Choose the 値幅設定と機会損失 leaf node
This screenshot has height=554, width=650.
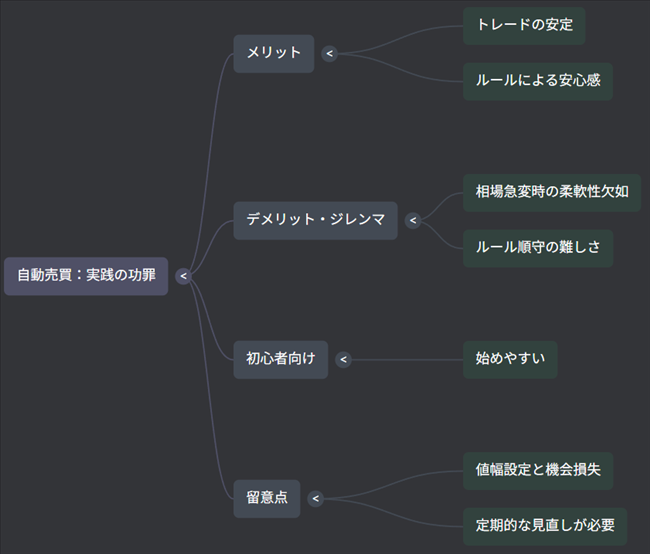point(537,470)
